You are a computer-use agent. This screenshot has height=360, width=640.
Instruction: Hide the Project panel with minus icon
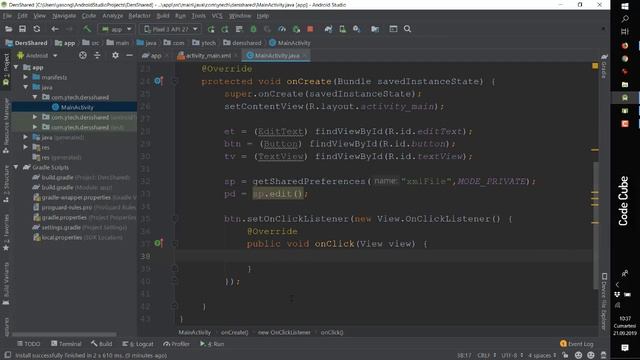pyautogui.click(x=129, y=56)
